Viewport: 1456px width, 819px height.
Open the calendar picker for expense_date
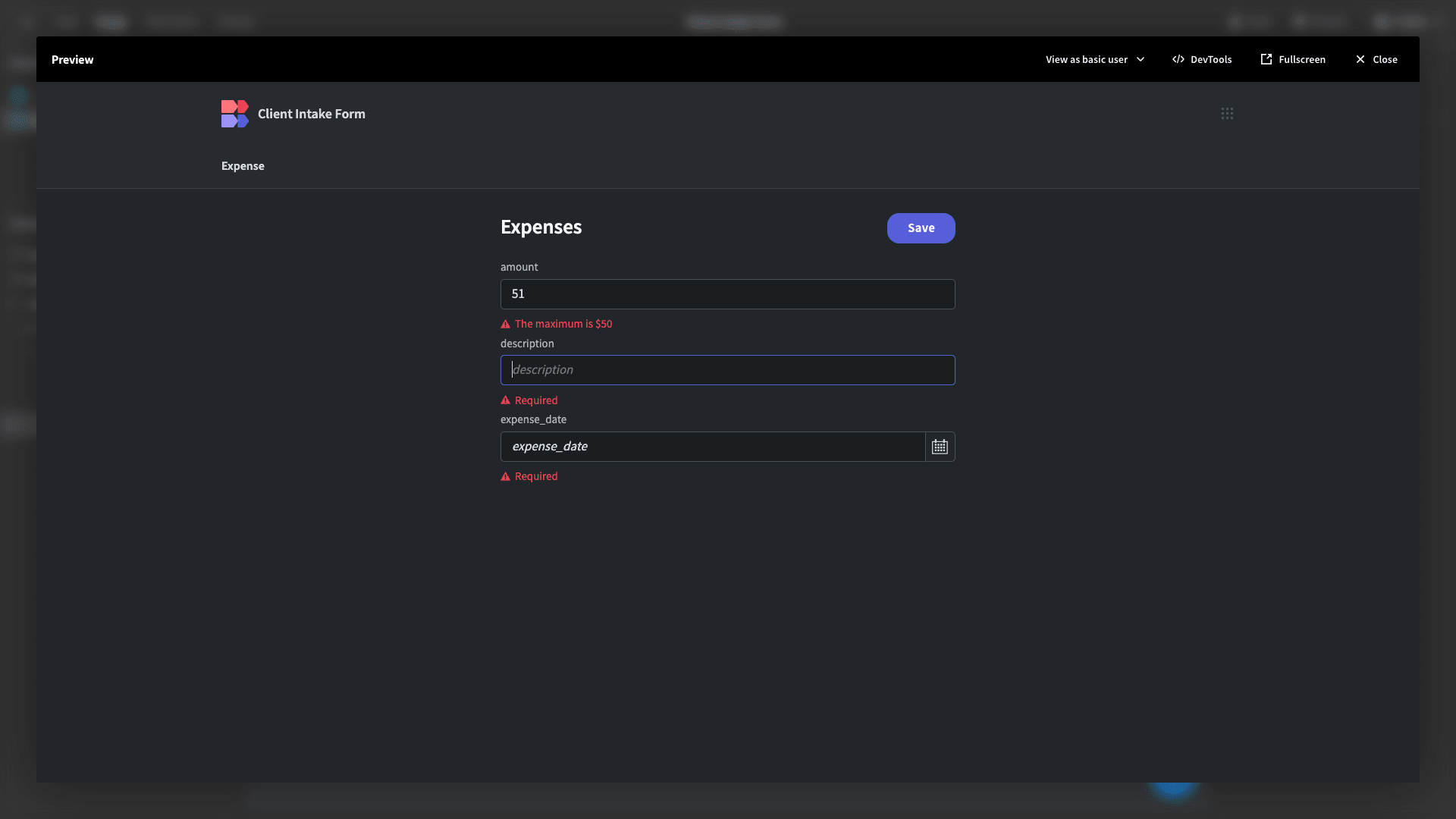coord(940,447)
